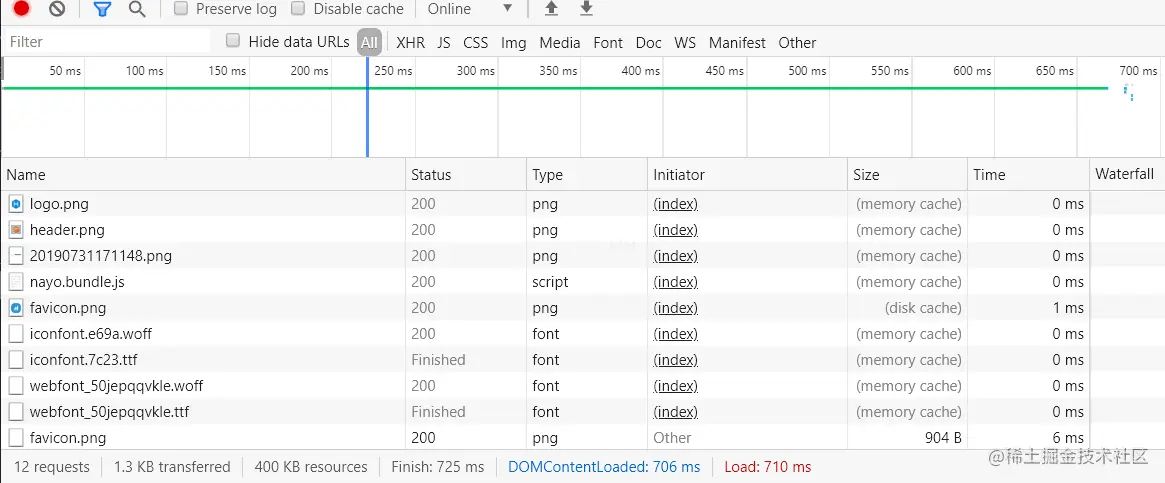1165x483 pixels.
Task: Click the 20190731171148.png file icon
Action: tap(16, 256)
